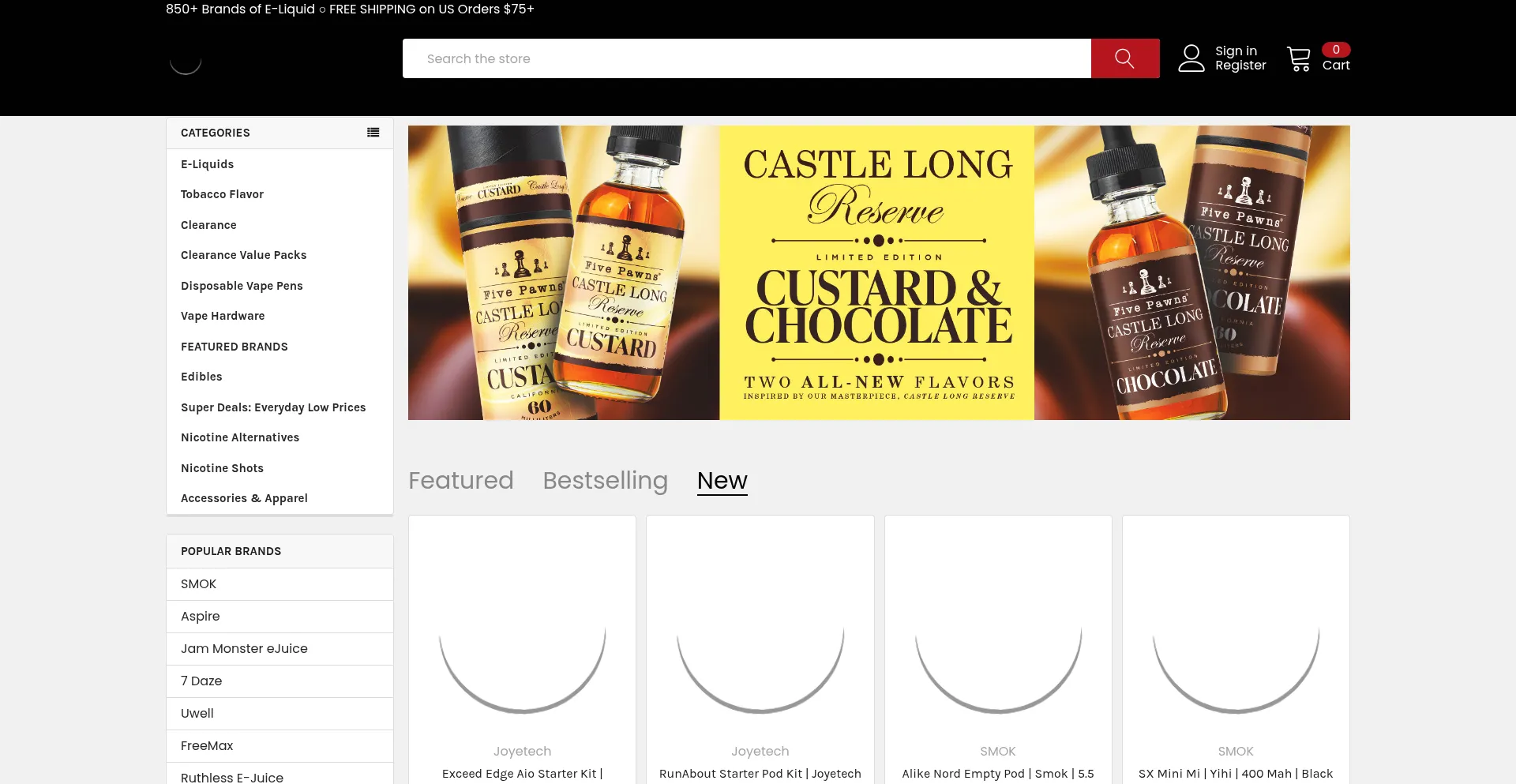
Task: Open the Cart text link
Action: tap(1336, 66)
